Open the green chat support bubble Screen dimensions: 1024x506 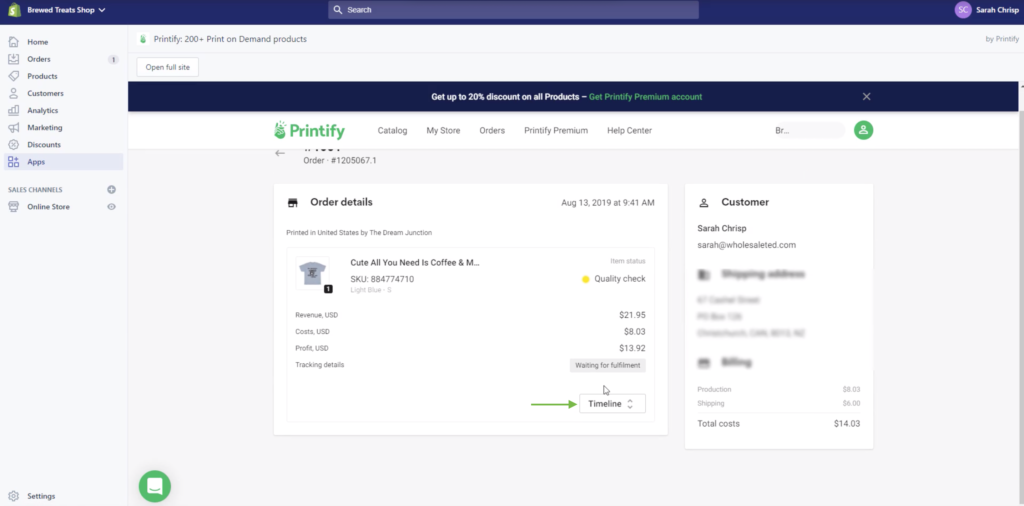[x=155, y=486]
